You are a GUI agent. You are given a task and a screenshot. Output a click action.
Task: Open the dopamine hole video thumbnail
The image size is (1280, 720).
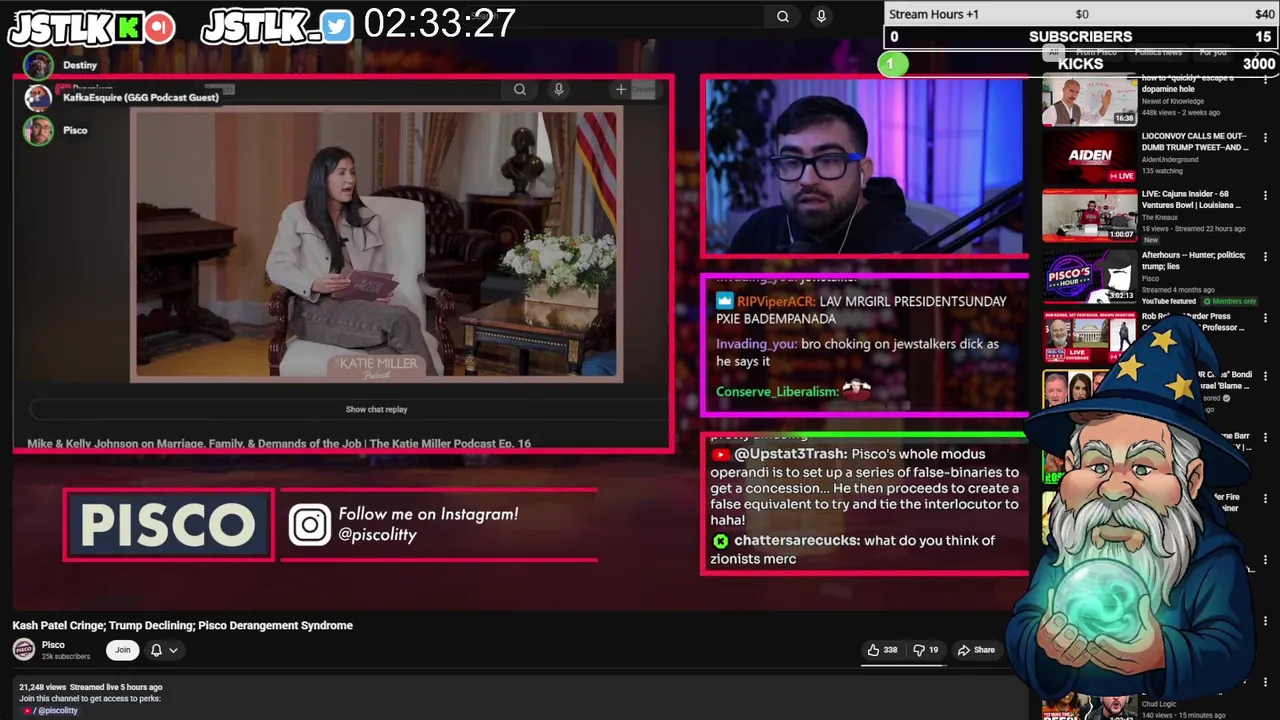[x=1089, y=100]
